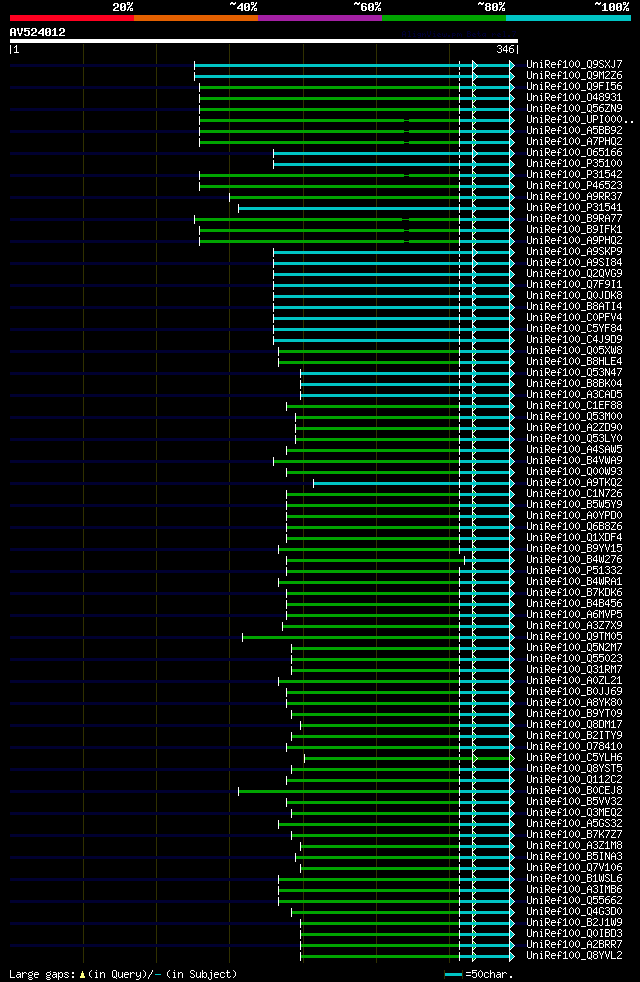Open hit UniRef100_Q9M2Z6
The image size is (640, 982).
574,76
